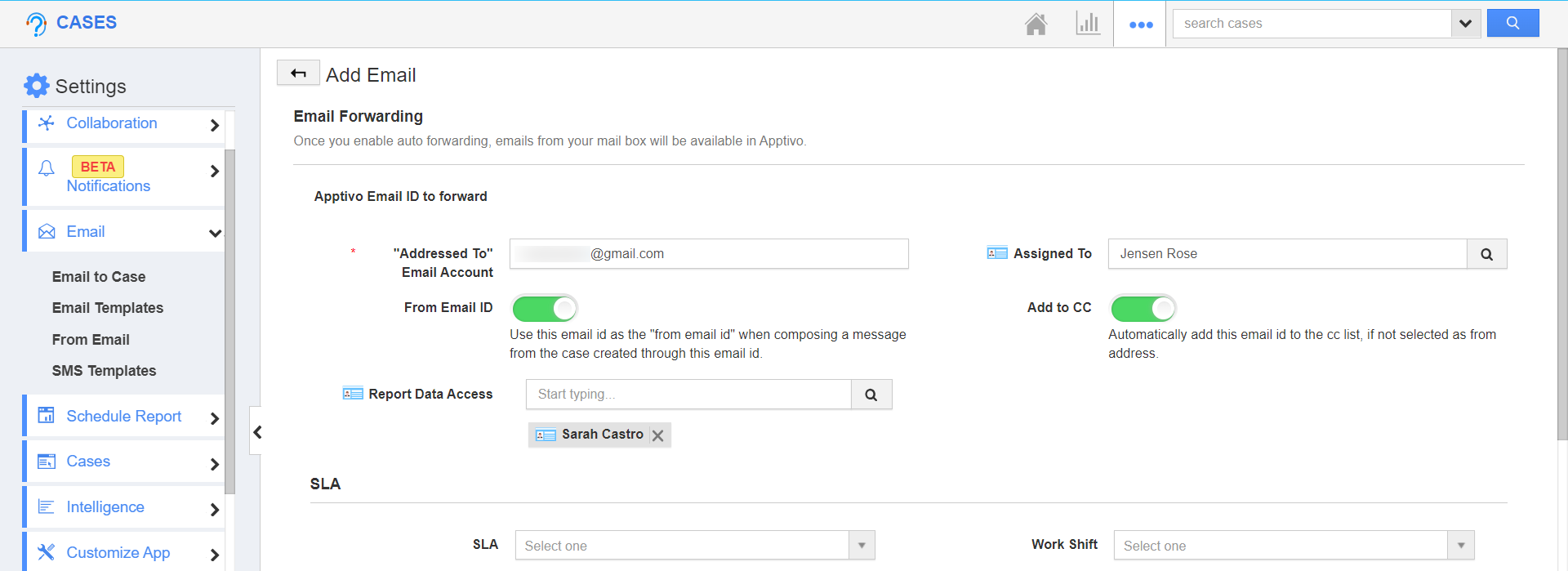Click the blue search magnifier button
The height and width of the screenshot is (571, 1568).
[x=1512, y=23]
